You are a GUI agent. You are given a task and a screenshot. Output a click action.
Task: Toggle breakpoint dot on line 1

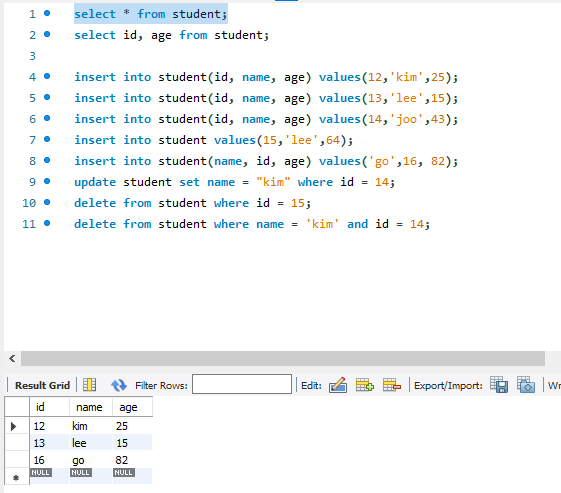(47, 13)
